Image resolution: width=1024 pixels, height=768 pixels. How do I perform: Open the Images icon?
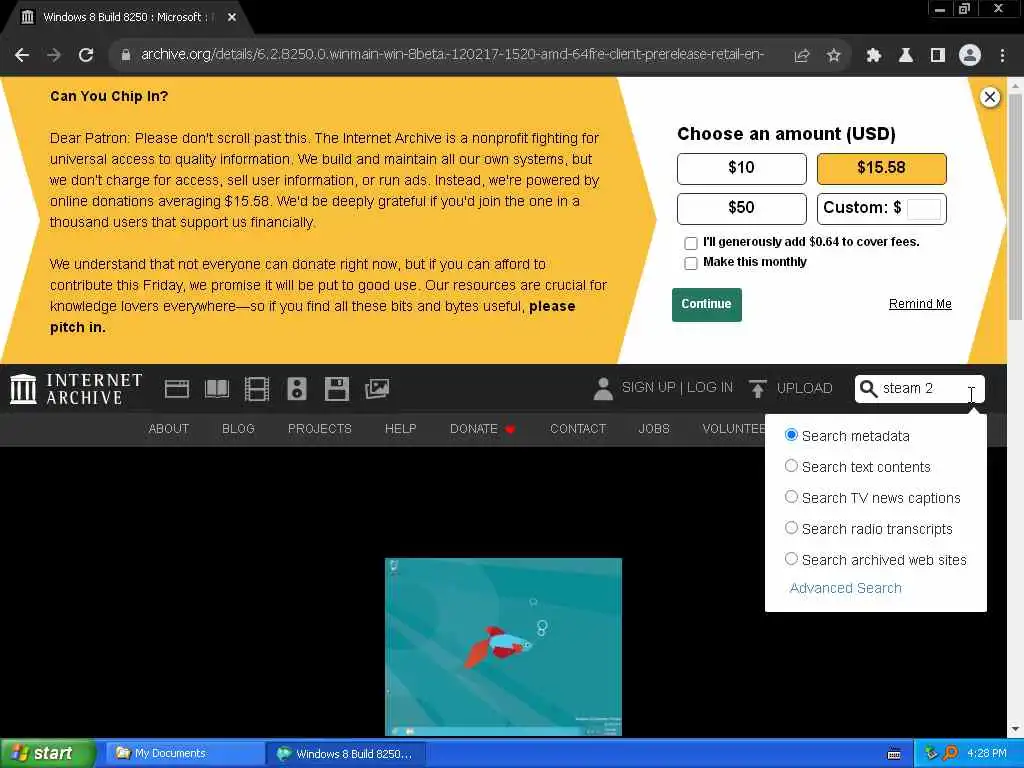tap(377, 389)
